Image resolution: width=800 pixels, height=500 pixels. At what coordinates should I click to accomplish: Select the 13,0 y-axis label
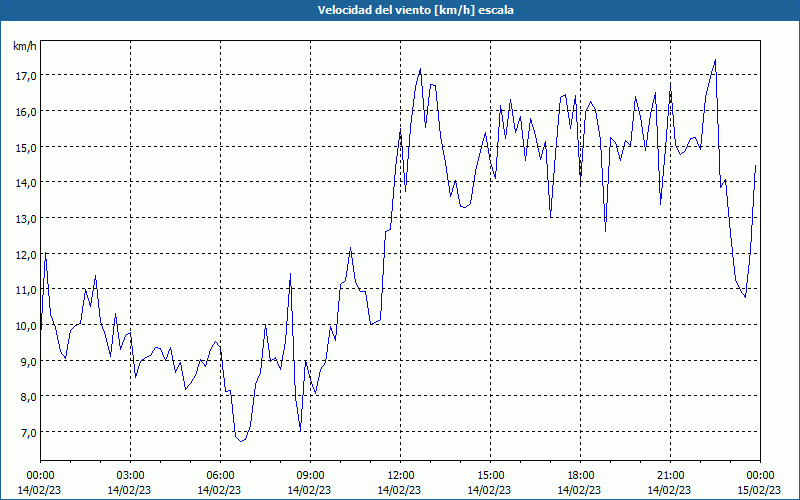point(26,218)
